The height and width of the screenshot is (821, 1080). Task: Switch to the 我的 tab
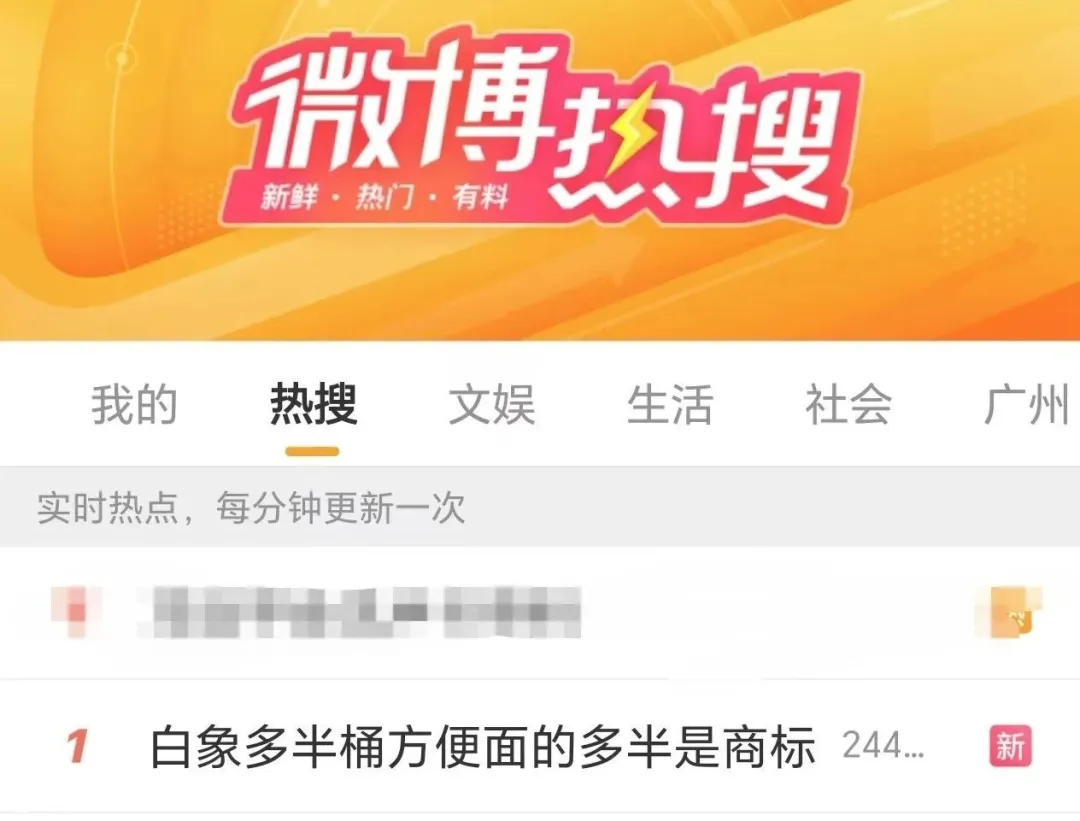(x=134, y=404)
